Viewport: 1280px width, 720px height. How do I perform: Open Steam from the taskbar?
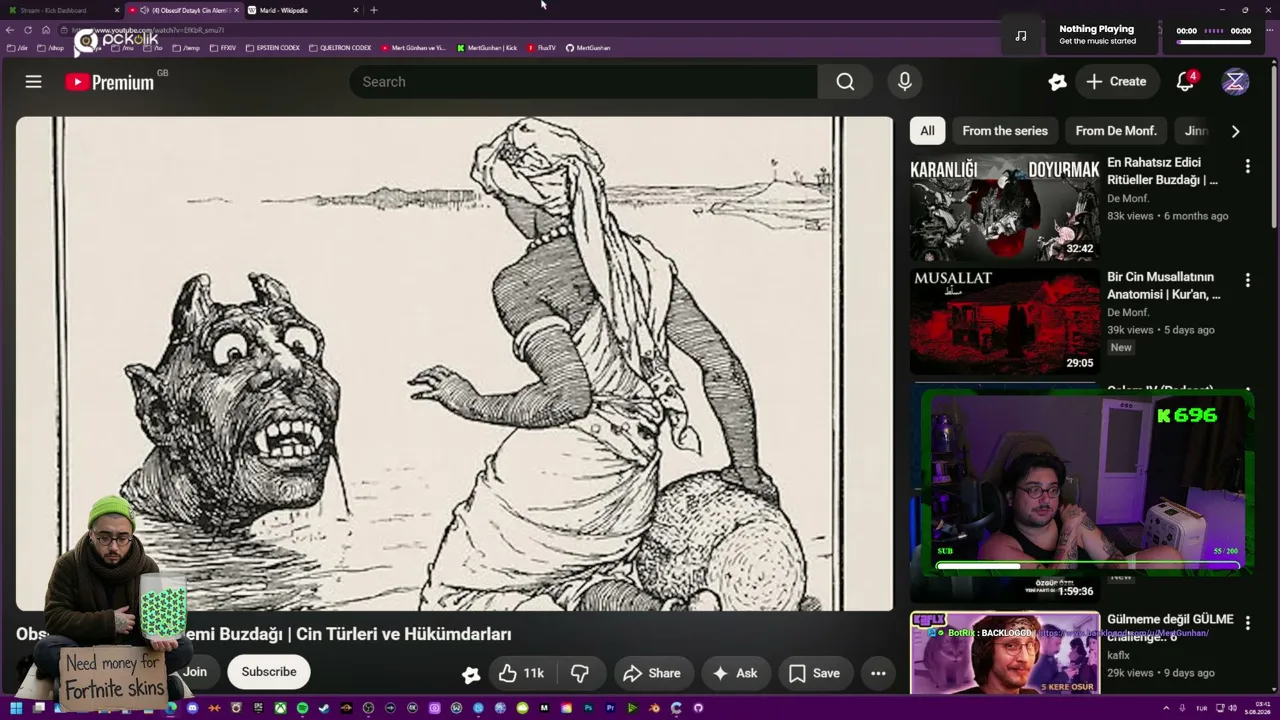point(324,708)
